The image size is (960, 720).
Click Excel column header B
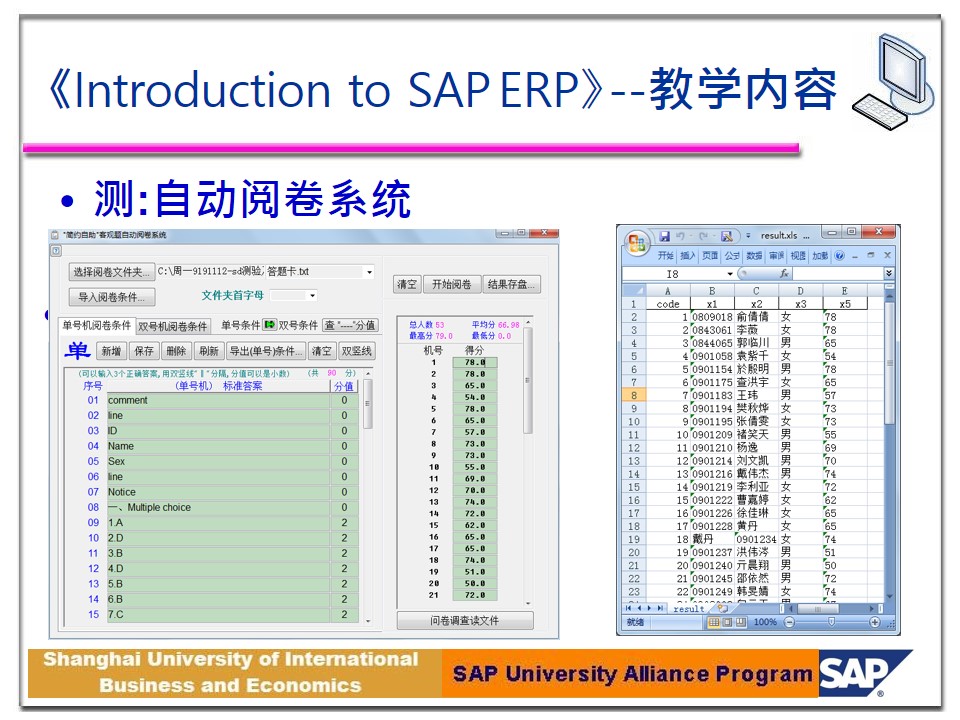click(x=712, y=291)
